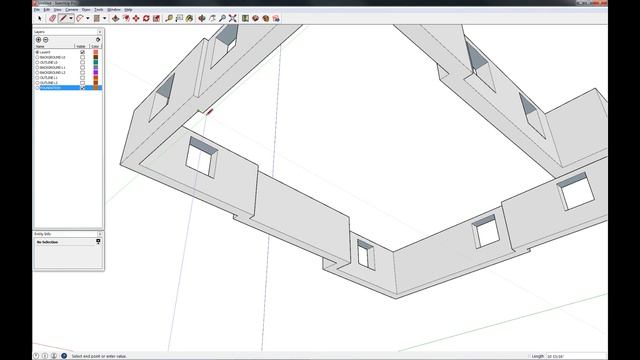Viewport: 640px width, 360px height.
Task: Activate the Rotate tool
Action: pyautogui.click(x=146, y=18)
